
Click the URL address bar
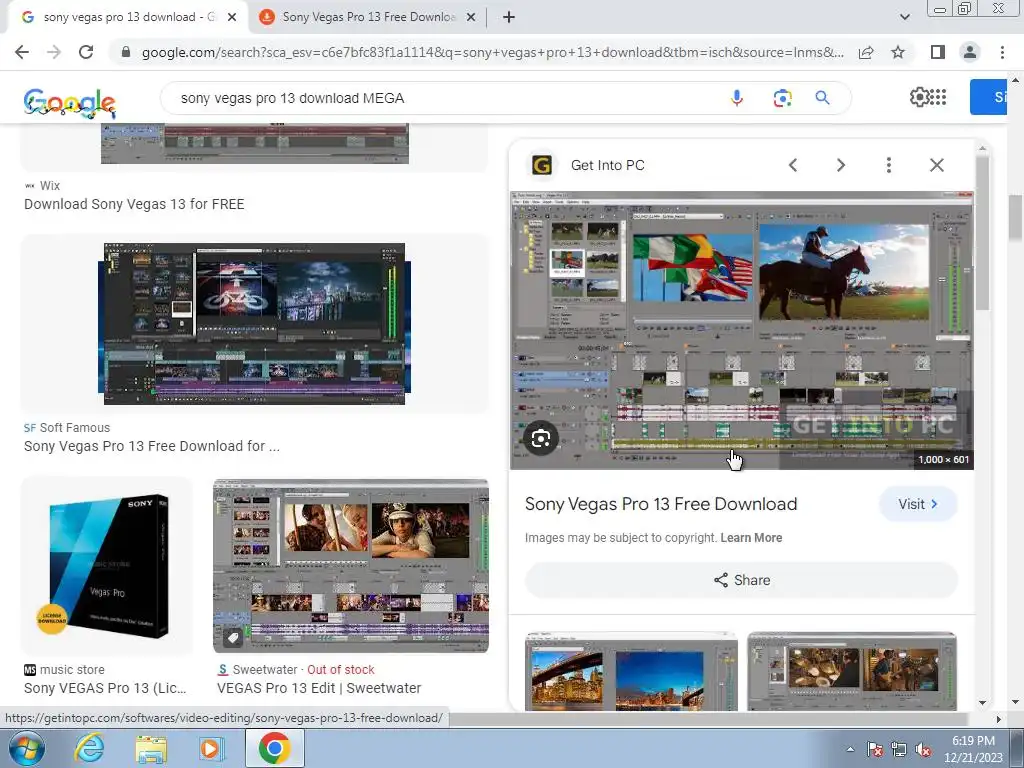[x=493, y=52]
